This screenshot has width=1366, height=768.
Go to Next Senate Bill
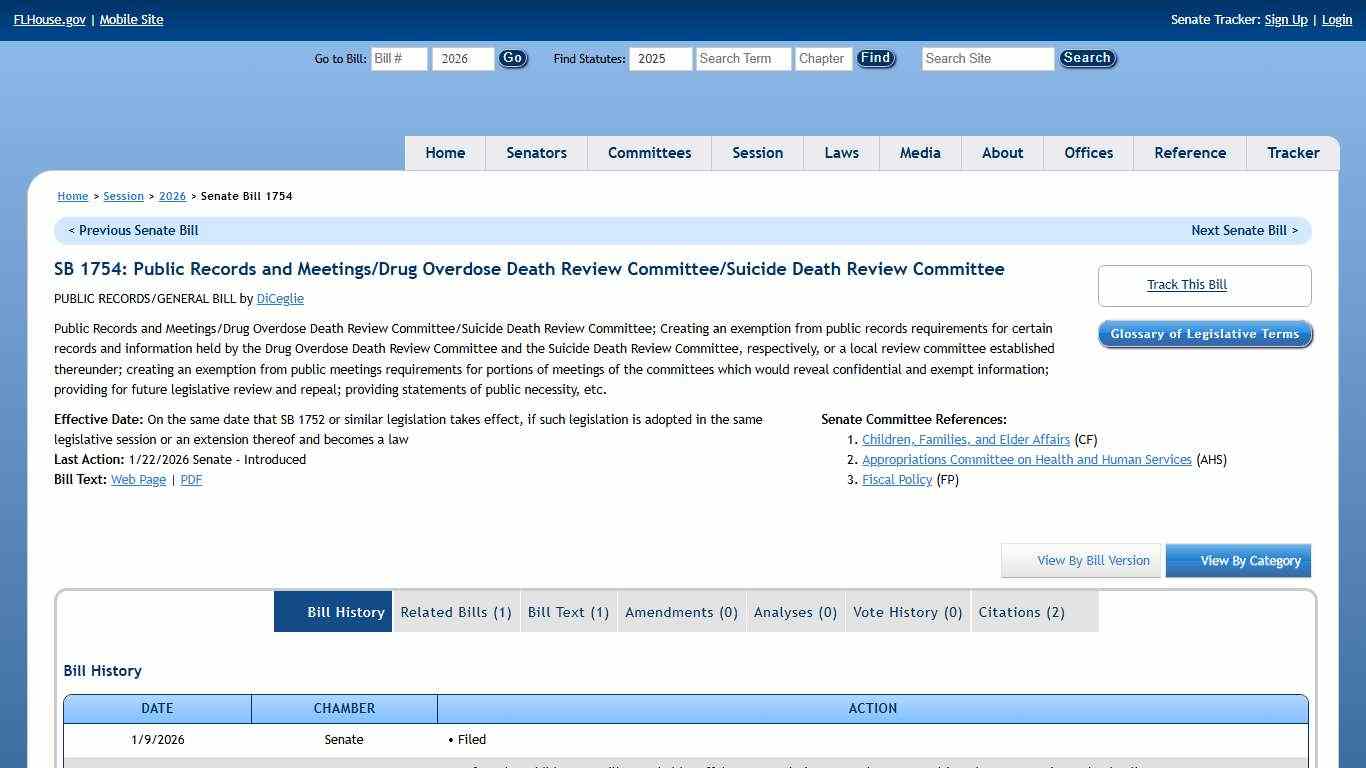[x=1244, y=230]
